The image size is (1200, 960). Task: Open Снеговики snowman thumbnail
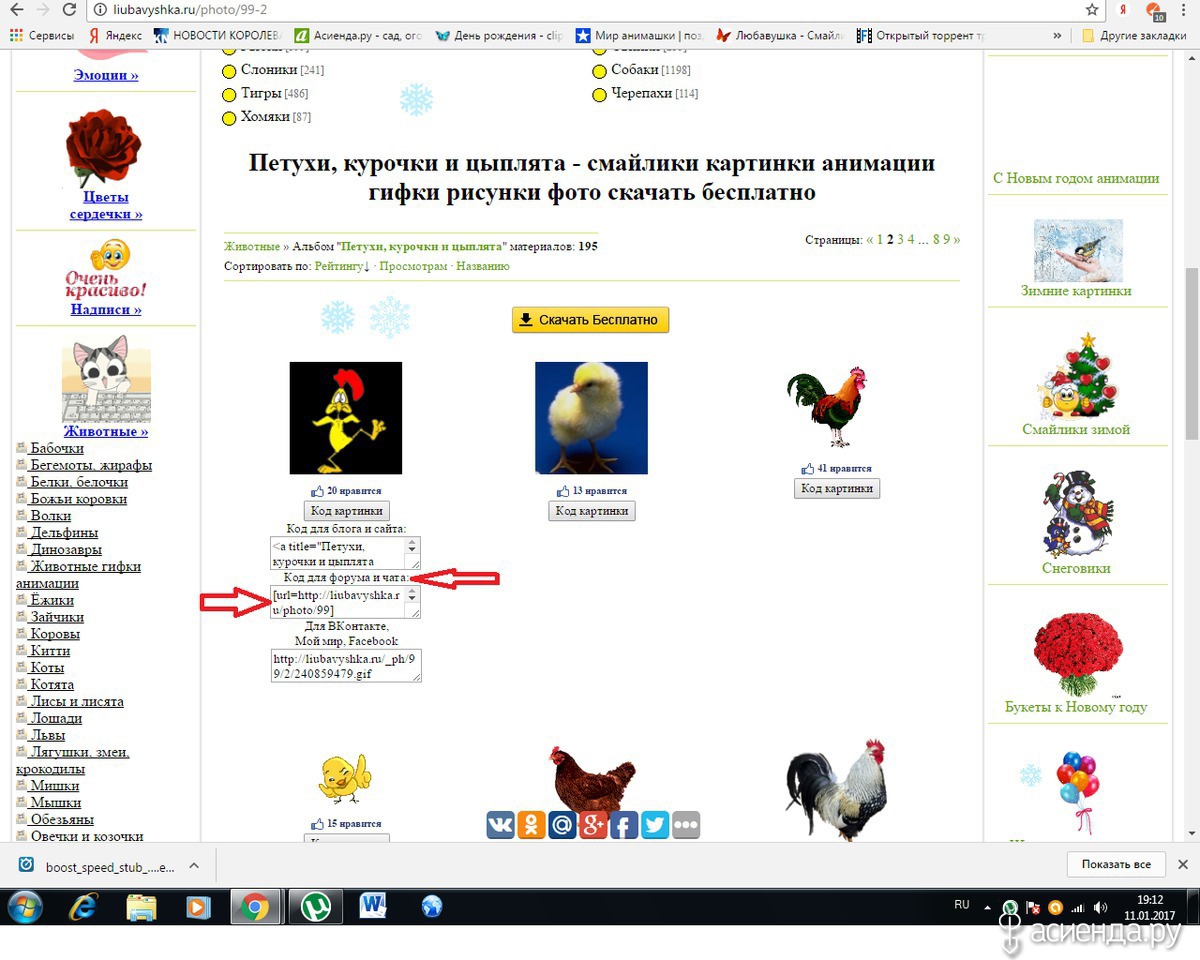tap(1078, 513)
